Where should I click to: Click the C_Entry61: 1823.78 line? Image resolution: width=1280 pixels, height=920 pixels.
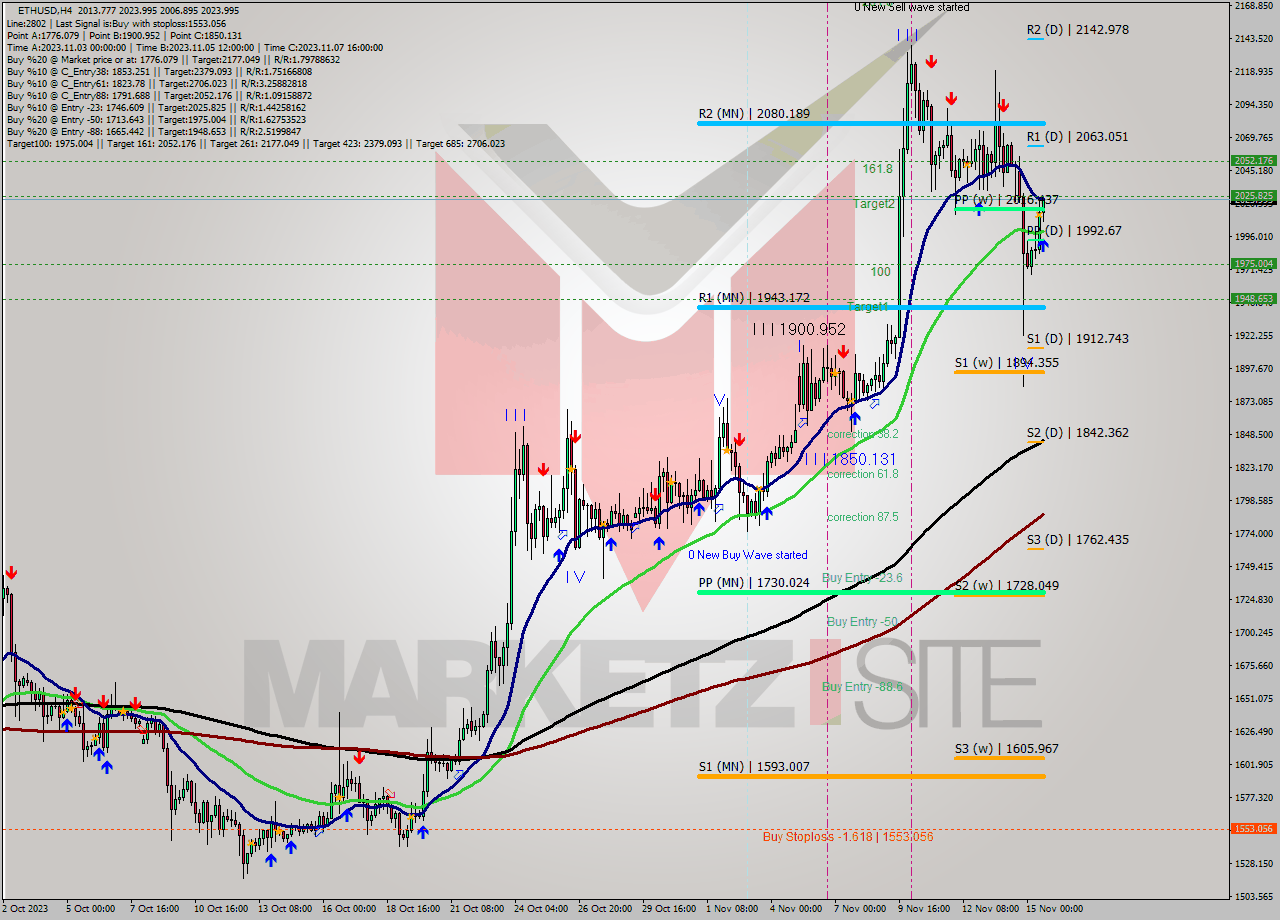(x=159, y=83)
